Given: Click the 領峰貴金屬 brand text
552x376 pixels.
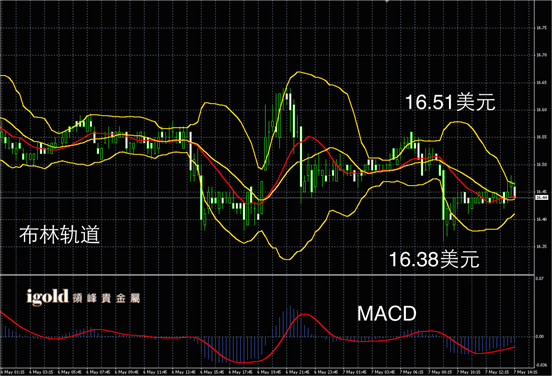Looking at the screenshot, I should tap(106, 299).
